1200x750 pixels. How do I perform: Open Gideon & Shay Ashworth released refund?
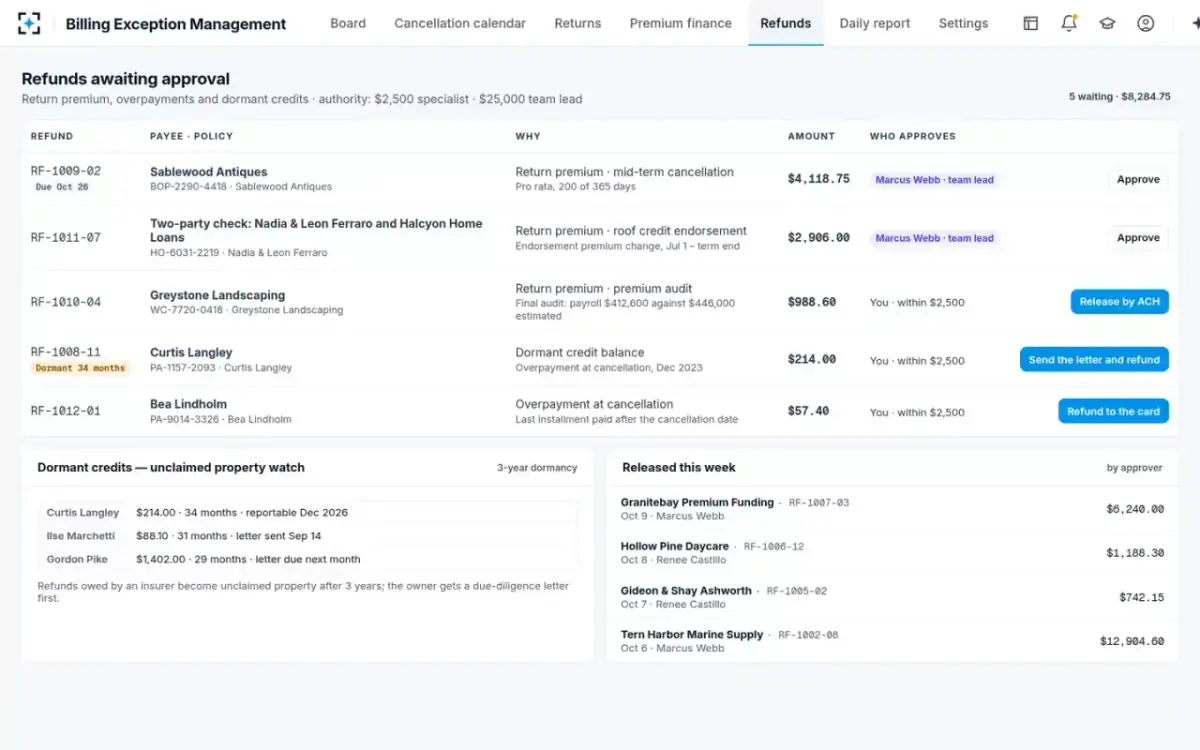[x=892, y=597]
